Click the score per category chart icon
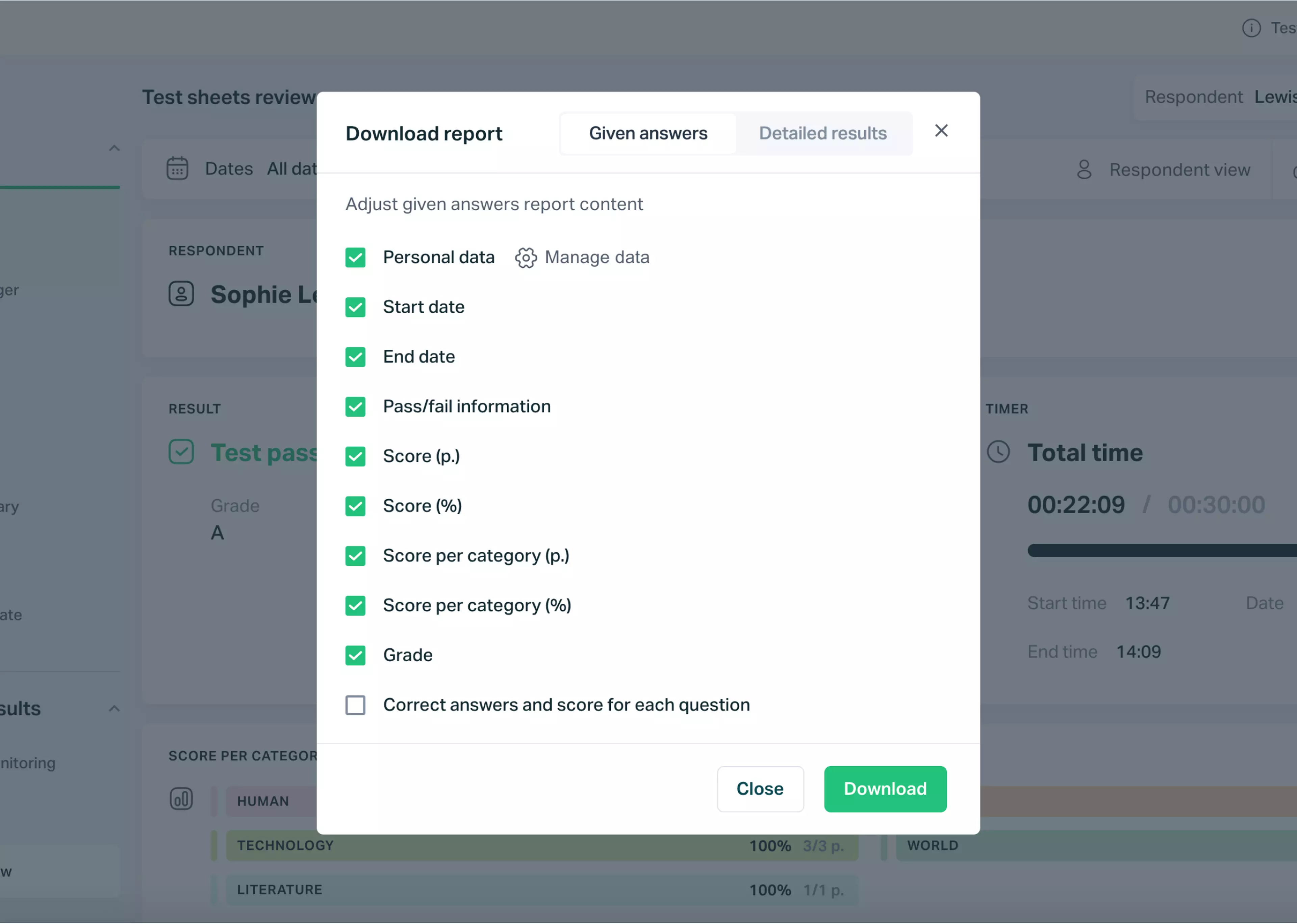The image size is (1297, 924). (x=181, y=798)
